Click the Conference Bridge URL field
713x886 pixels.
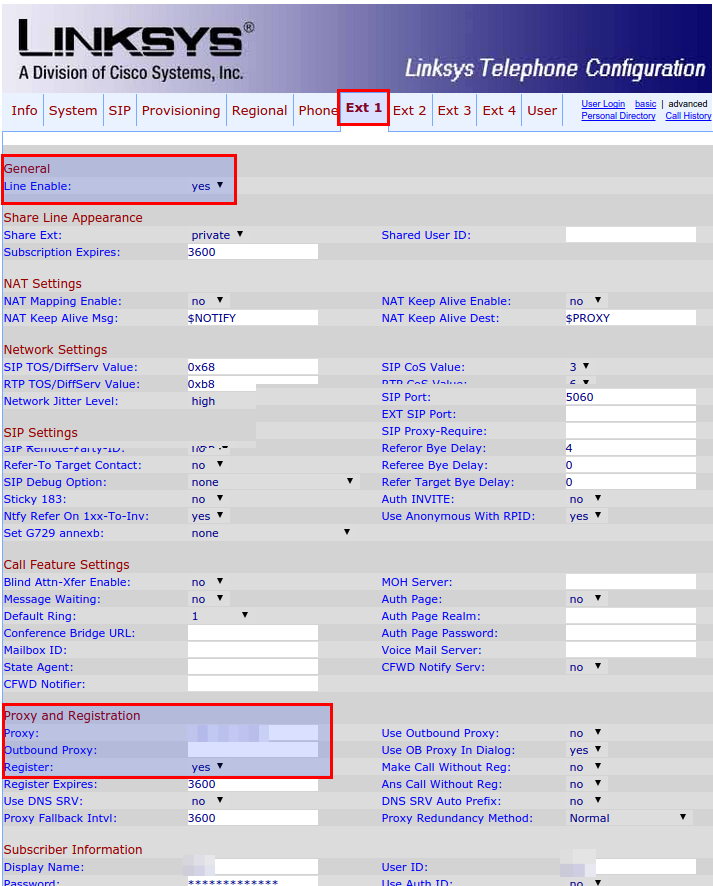(x=253, y=633)
